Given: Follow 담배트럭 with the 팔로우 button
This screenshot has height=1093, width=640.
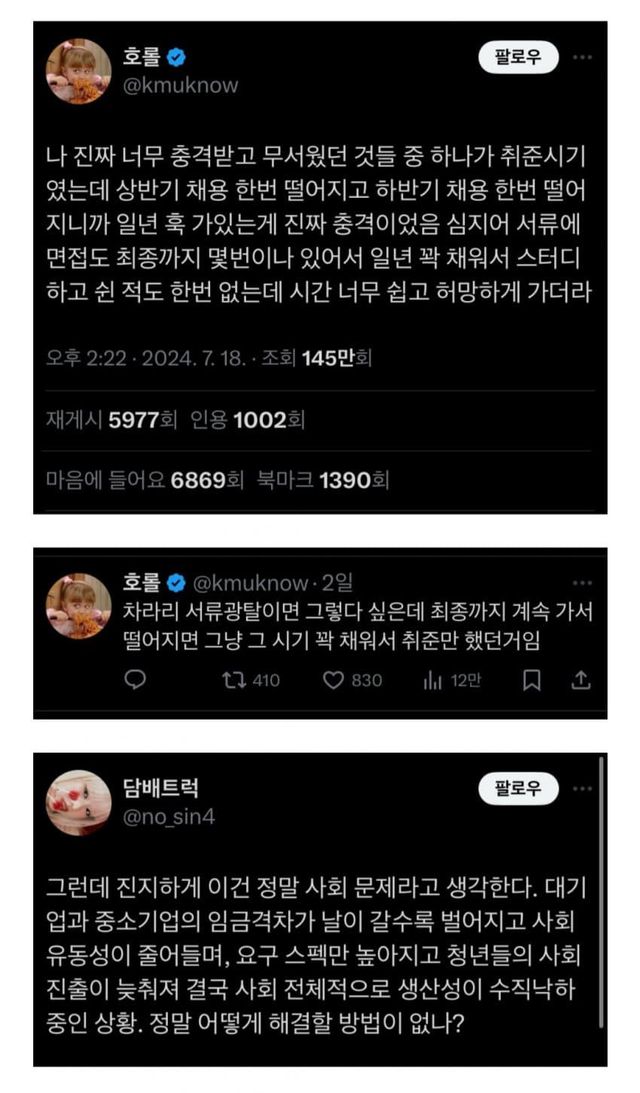Looking at the screenshot, I should tap(518, 788).
